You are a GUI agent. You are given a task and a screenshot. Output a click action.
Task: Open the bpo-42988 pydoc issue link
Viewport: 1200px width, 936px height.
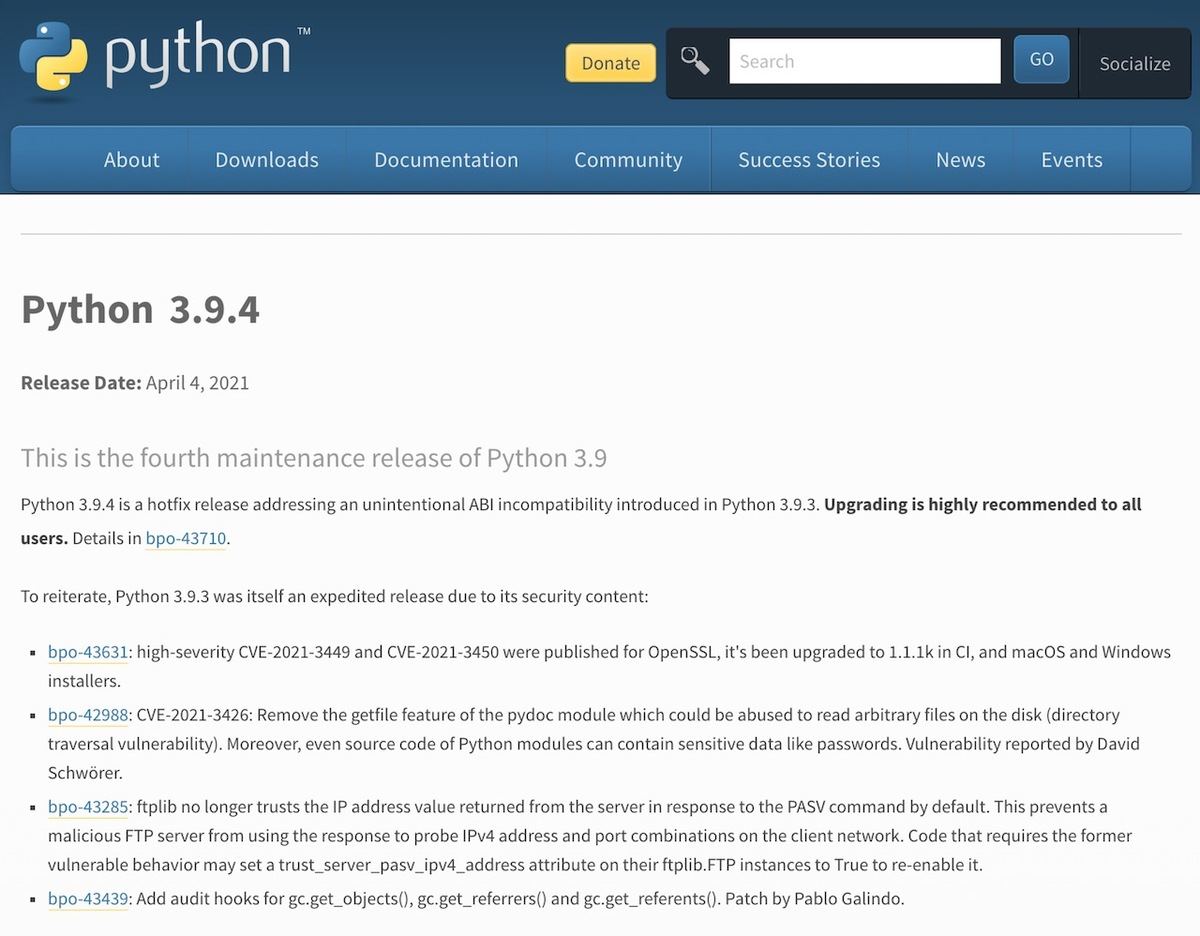[x=88, y=715]
